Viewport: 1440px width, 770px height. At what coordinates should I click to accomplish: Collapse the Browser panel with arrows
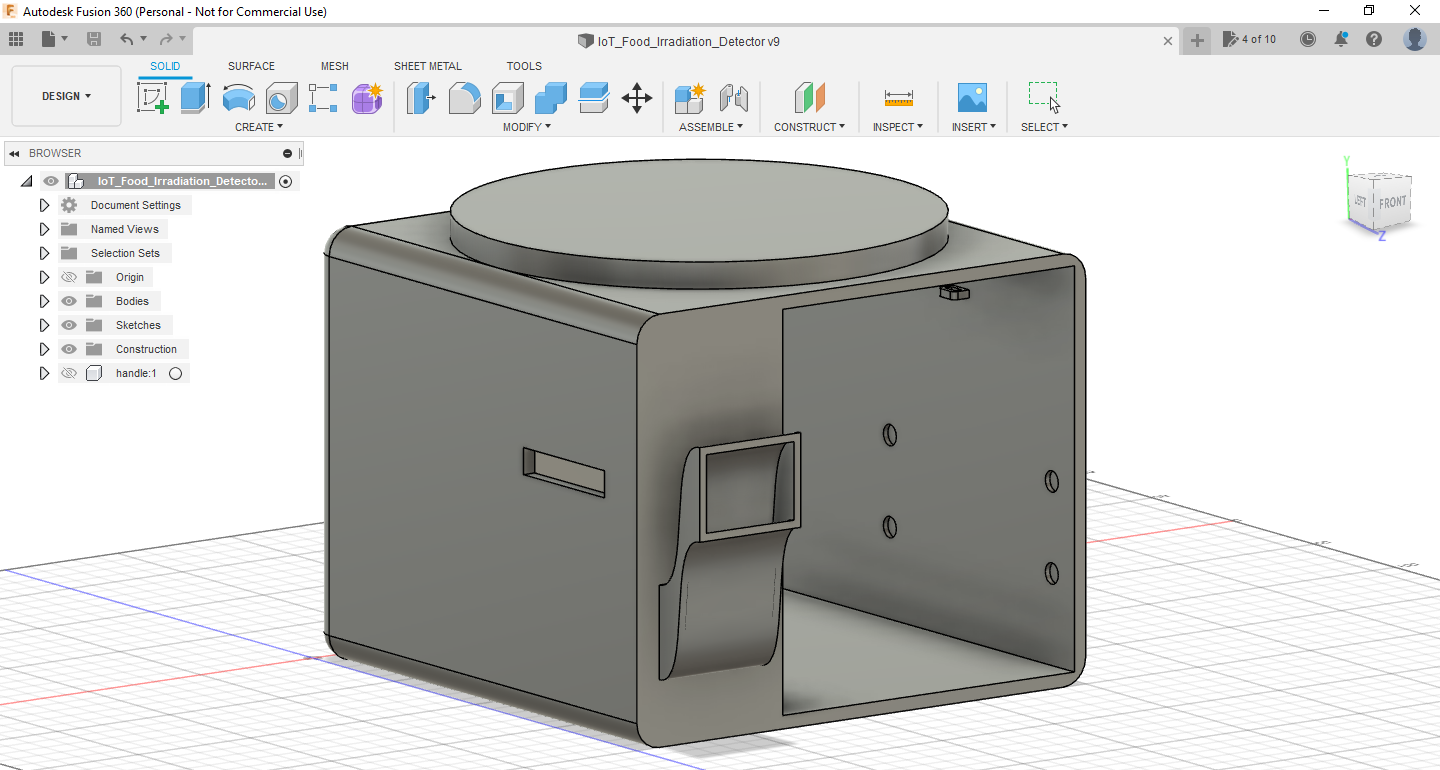coord(15,153)
